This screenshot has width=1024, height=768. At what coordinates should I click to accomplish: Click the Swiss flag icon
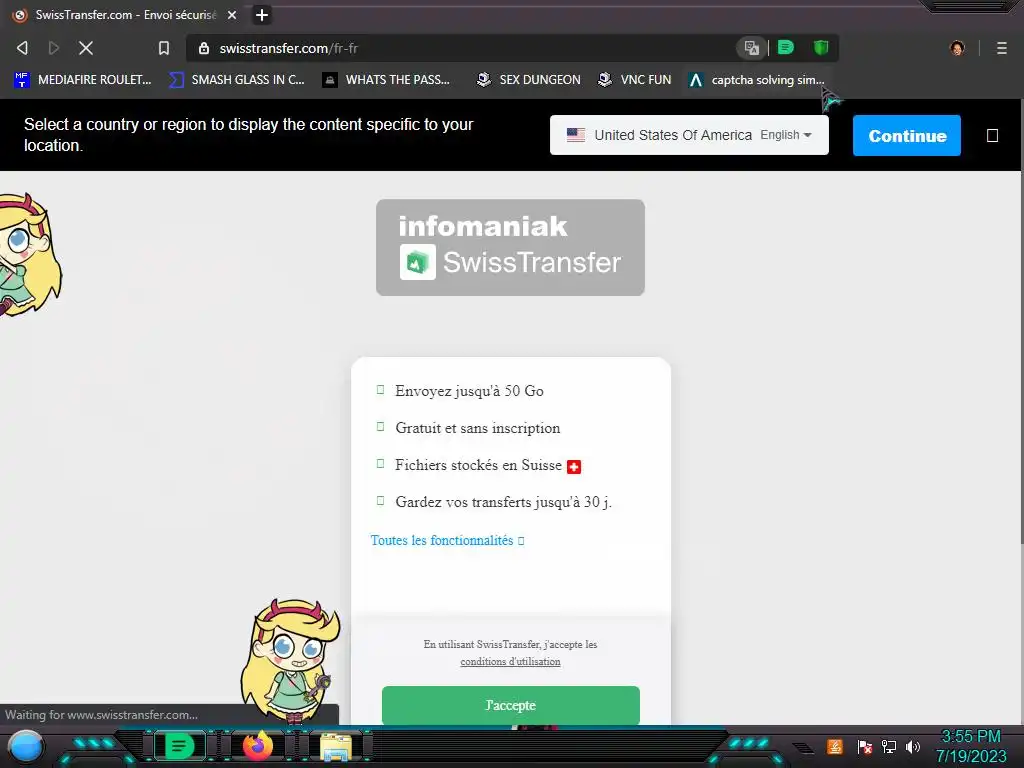pos(574,466)
